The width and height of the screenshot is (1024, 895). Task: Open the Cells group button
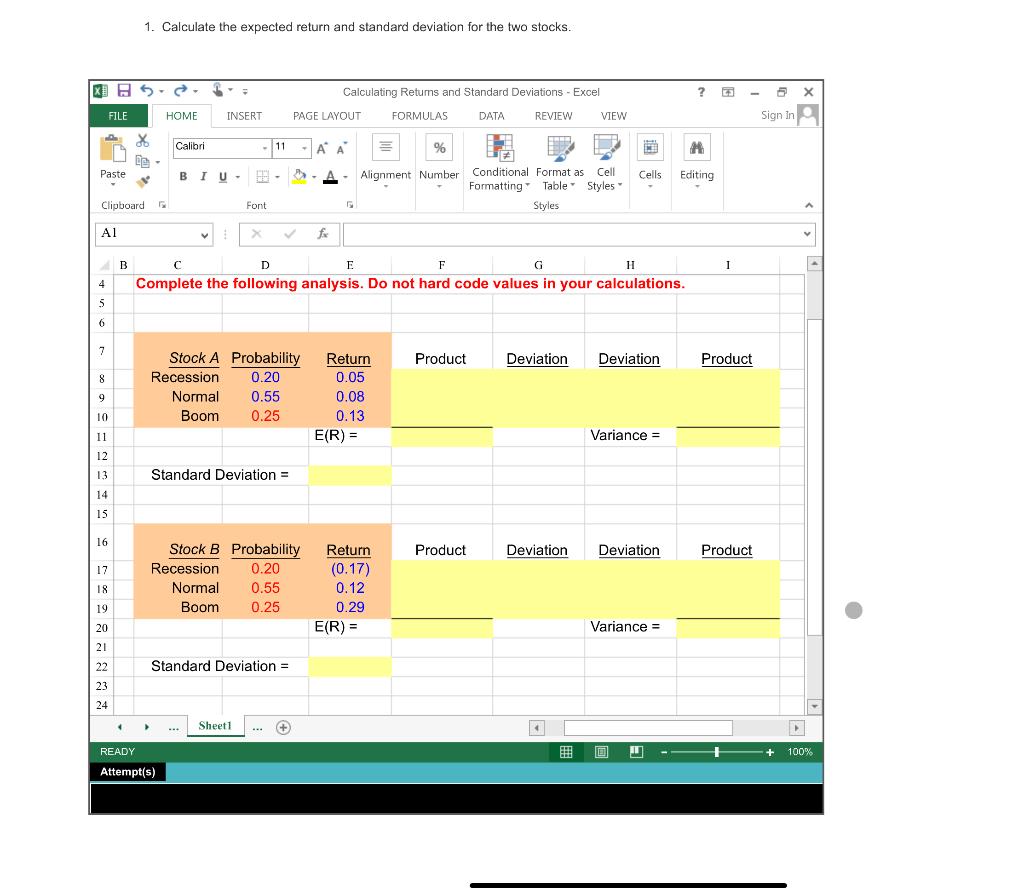[650, 161]
